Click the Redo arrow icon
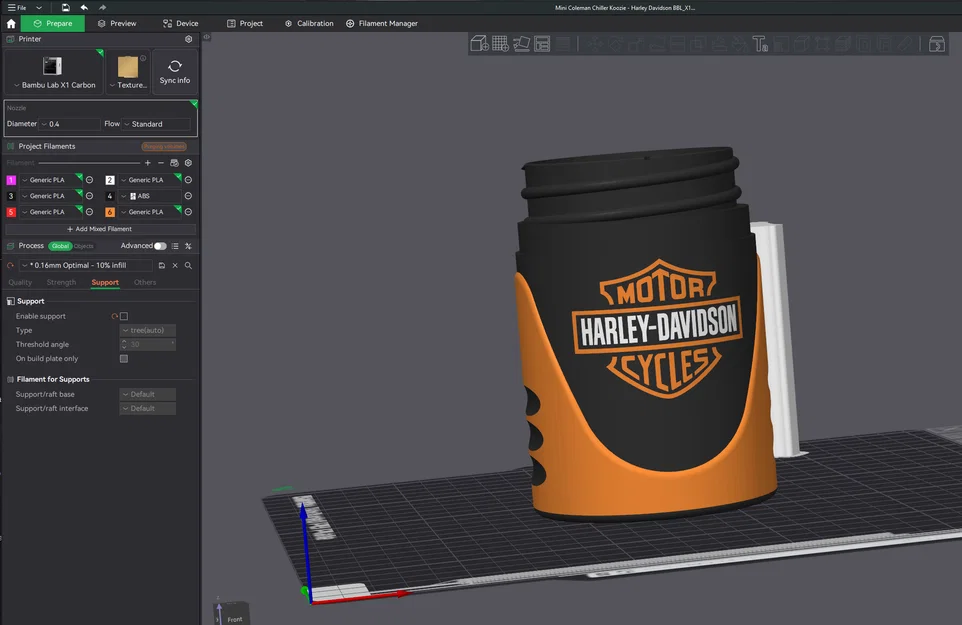The width and height of the screenshot is (962, 625). (102, 7)
